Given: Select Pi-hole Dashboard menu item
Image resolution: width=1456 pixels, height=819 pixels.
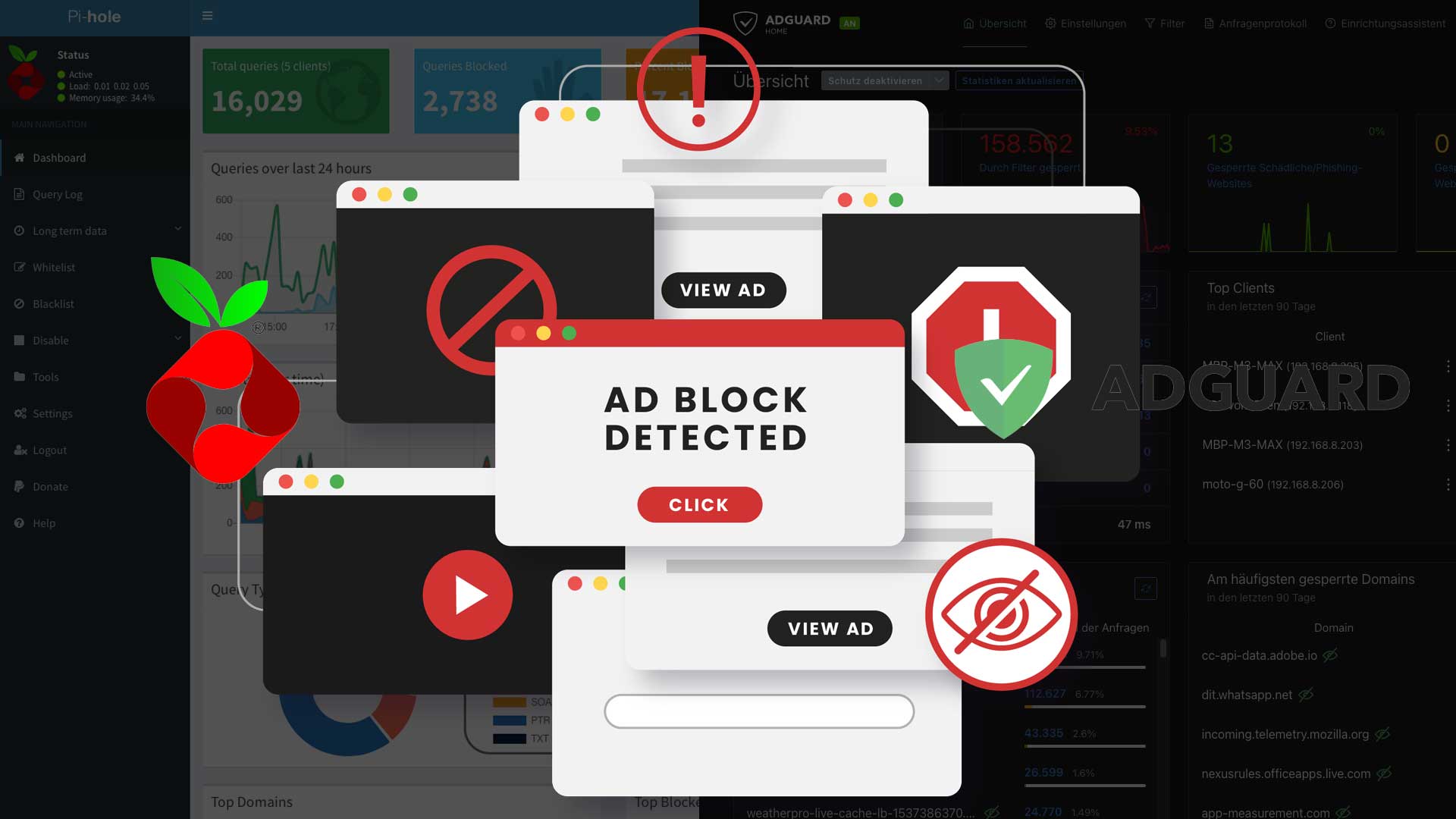Looking at the screenshot, I should [59, 157].
